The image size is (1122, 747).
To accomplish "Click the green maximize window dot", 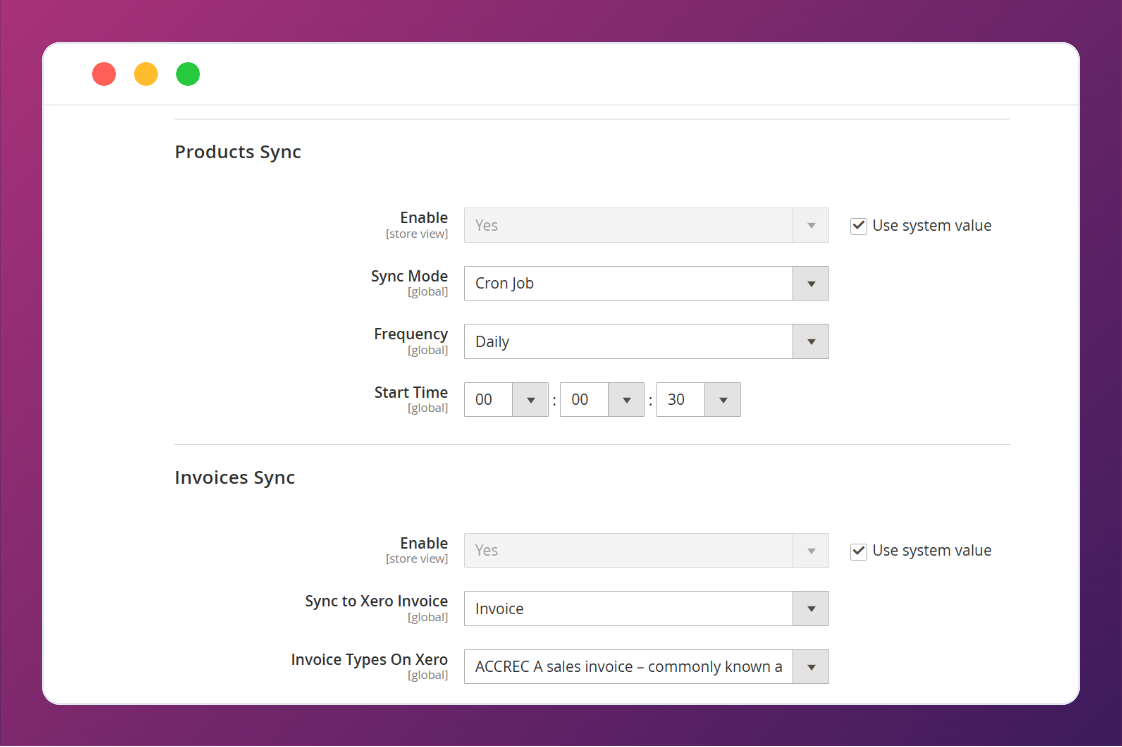I will (x=188, y=74).
